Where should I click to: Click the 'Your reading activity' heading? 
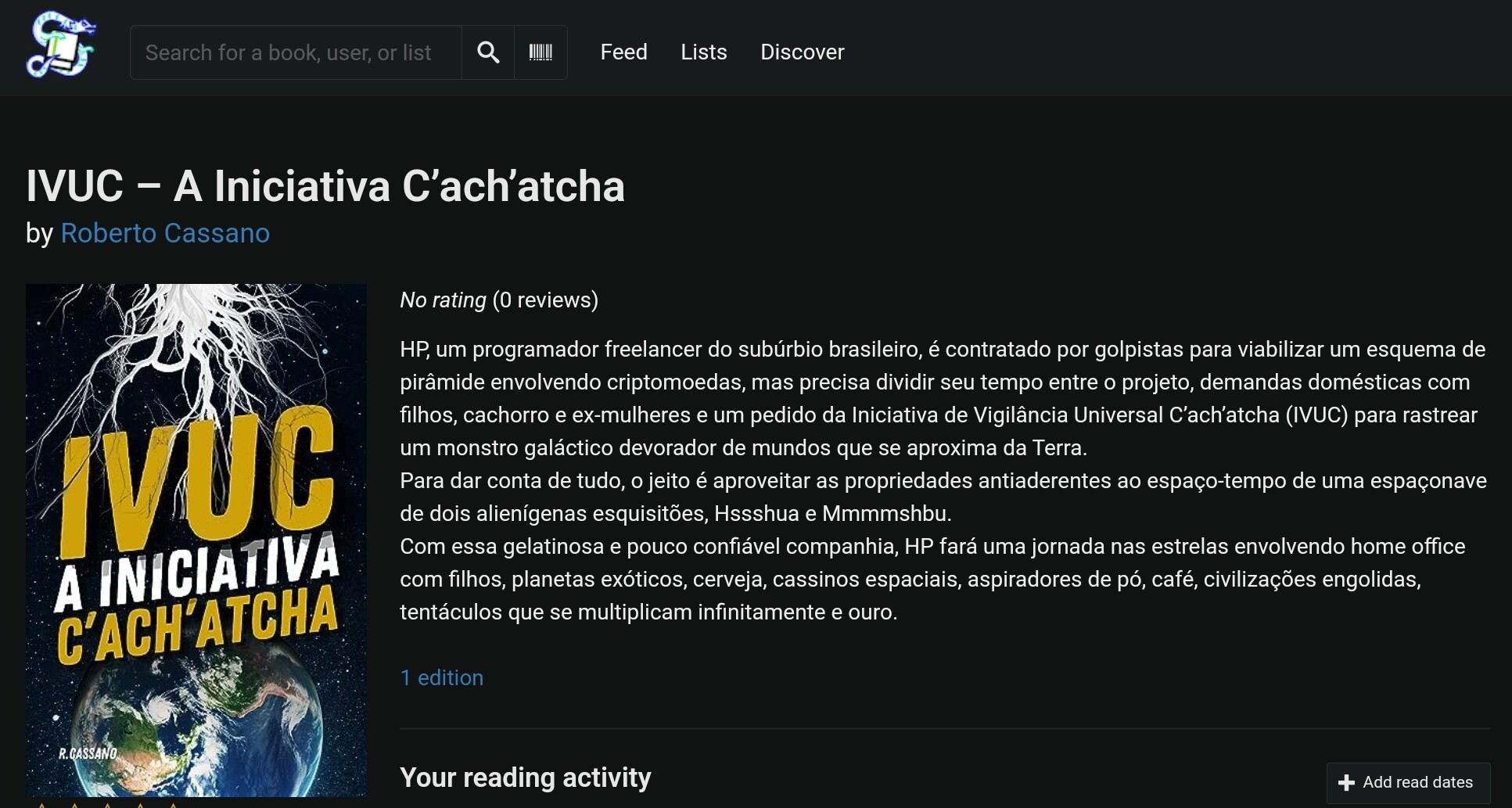[525, 777]
